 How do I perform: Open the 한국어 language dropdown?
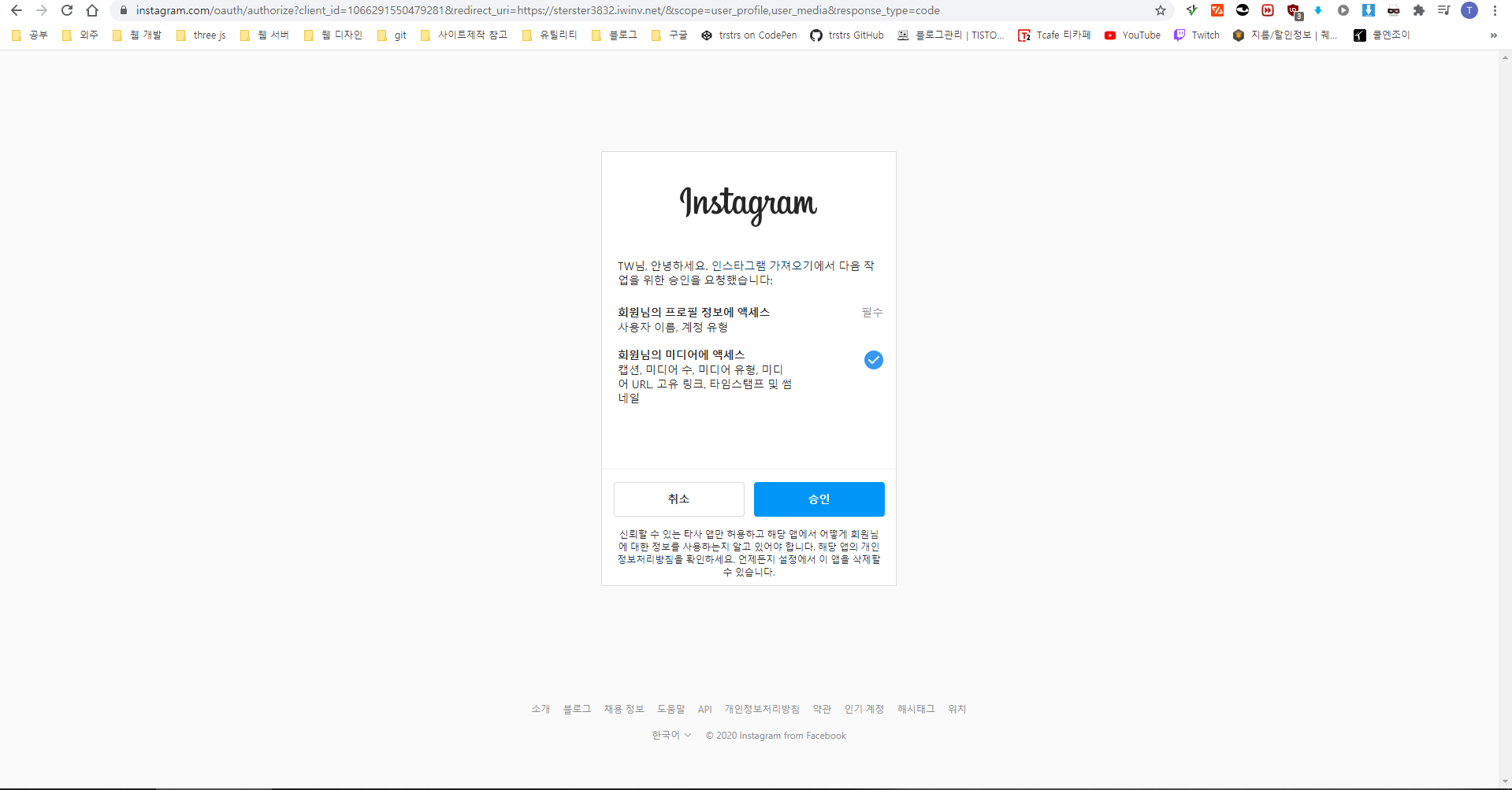[x=671, y=735]
